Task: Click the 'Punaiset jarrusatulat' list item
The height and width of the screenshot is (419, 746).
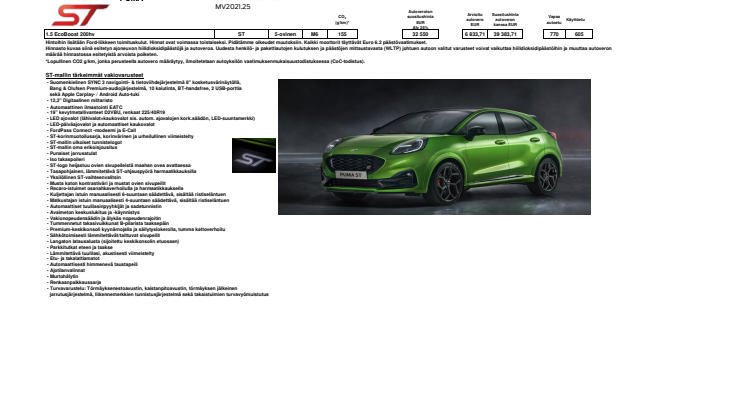Action: click(x=74, y=152)
